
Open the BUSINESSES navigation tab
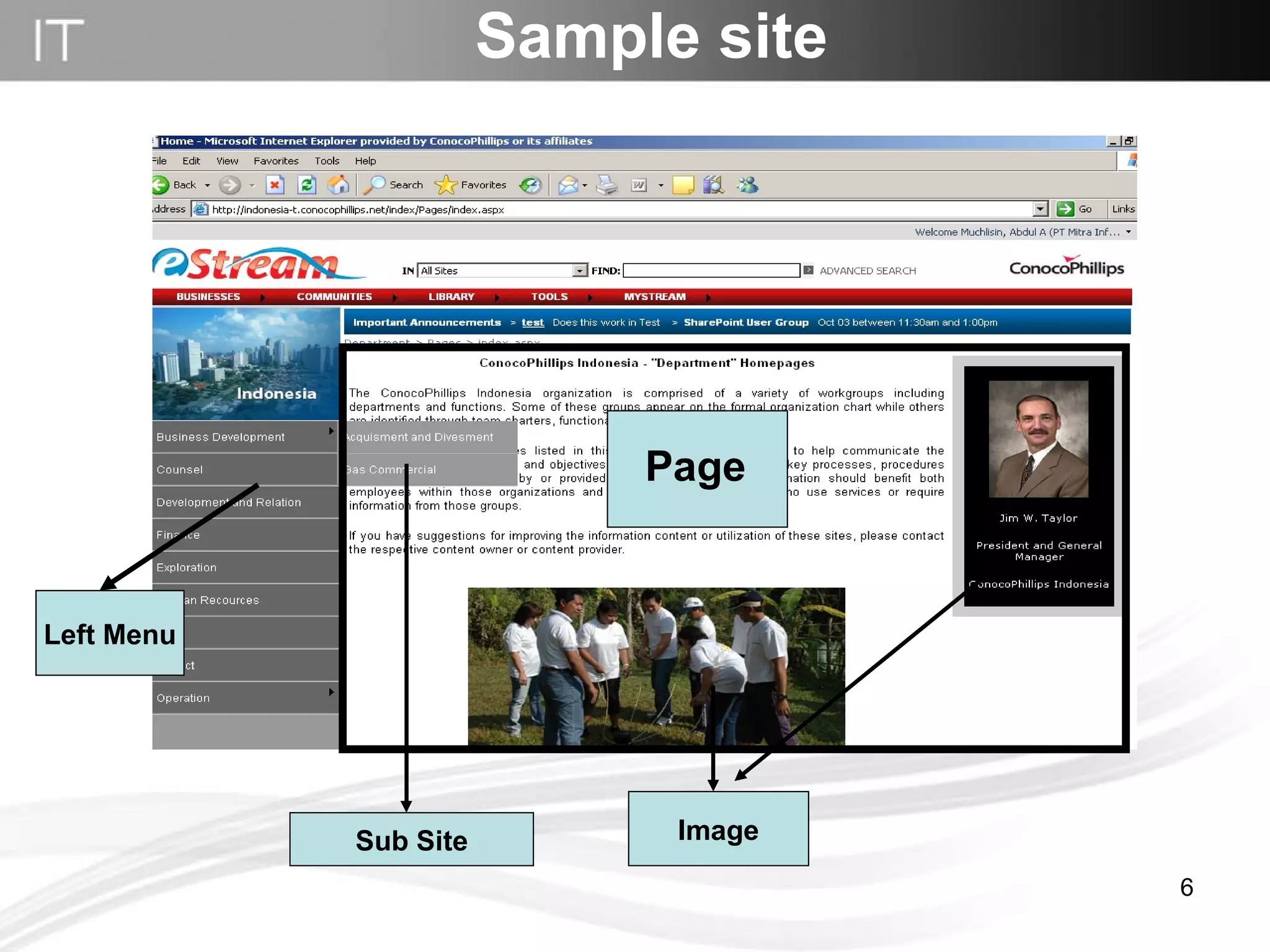208,297
